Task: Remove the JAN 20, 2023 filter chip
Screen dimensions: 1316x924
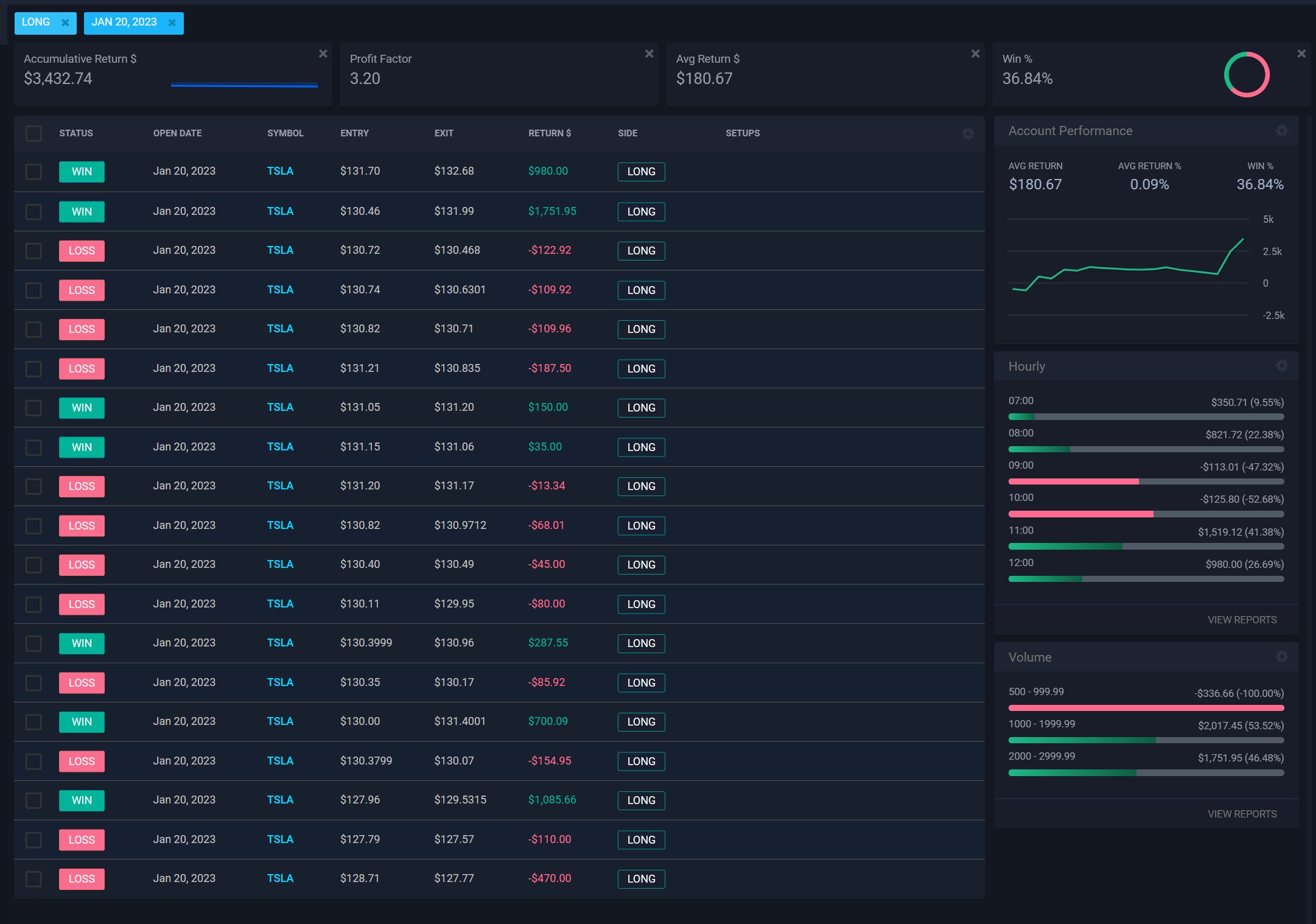Action: (x=172, y=23)
